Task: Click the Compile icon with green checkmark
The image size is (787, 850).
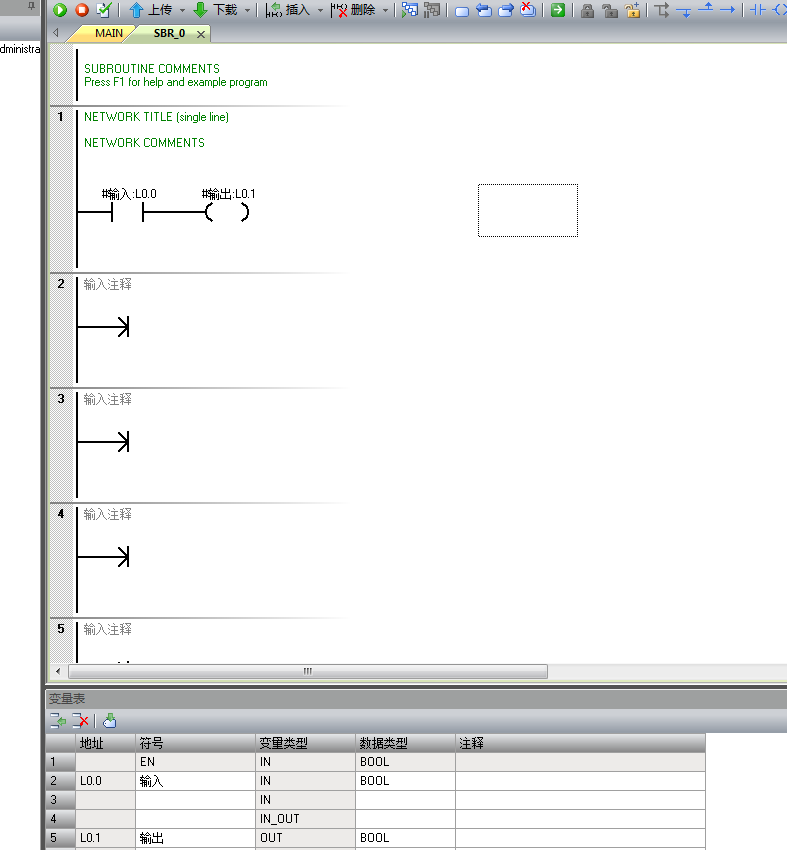Action: tap(104, 10)
